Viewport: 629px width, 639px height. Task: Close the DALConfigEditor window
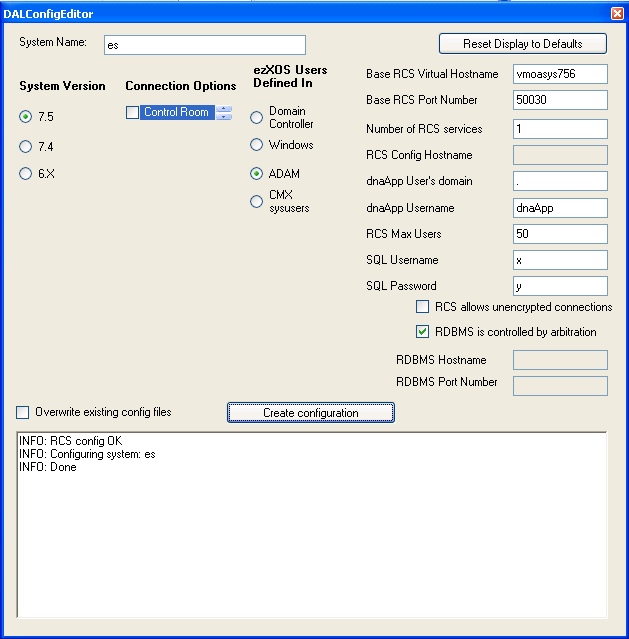pos(617,12)
